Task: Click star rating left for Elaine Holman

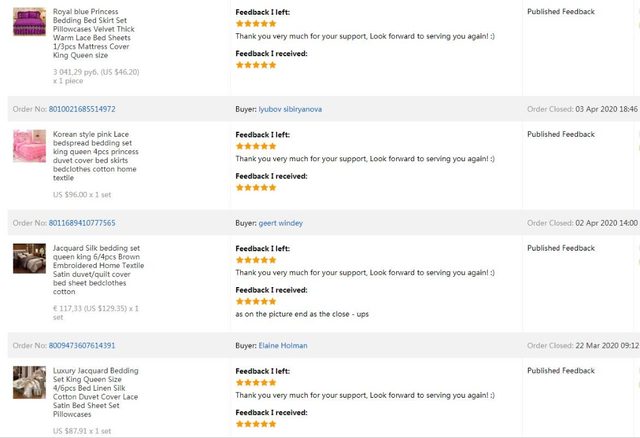Action: click(x=255, y=382)
